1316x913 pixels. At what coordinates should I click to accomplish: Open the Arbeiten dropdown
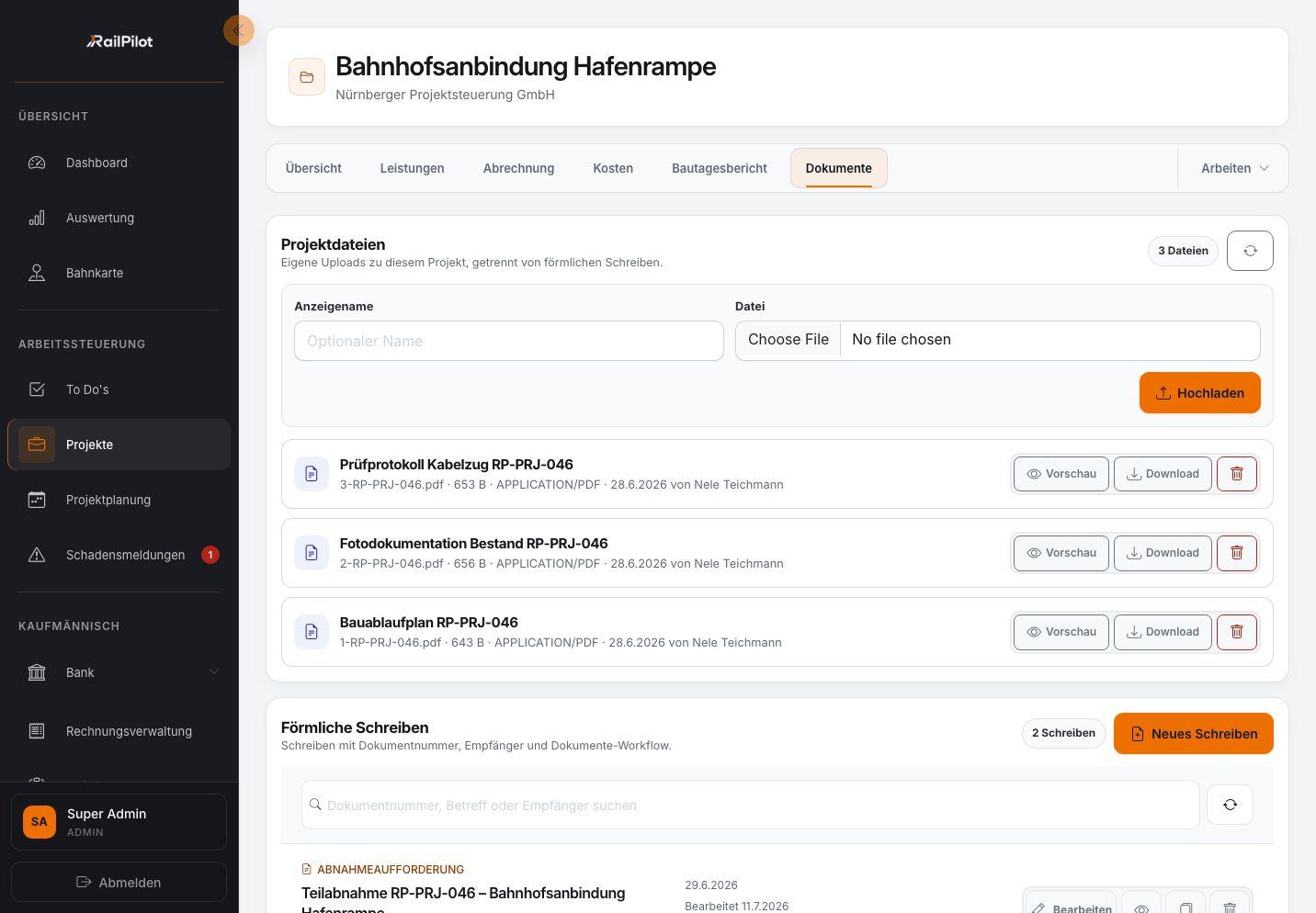pos(1234,168)
